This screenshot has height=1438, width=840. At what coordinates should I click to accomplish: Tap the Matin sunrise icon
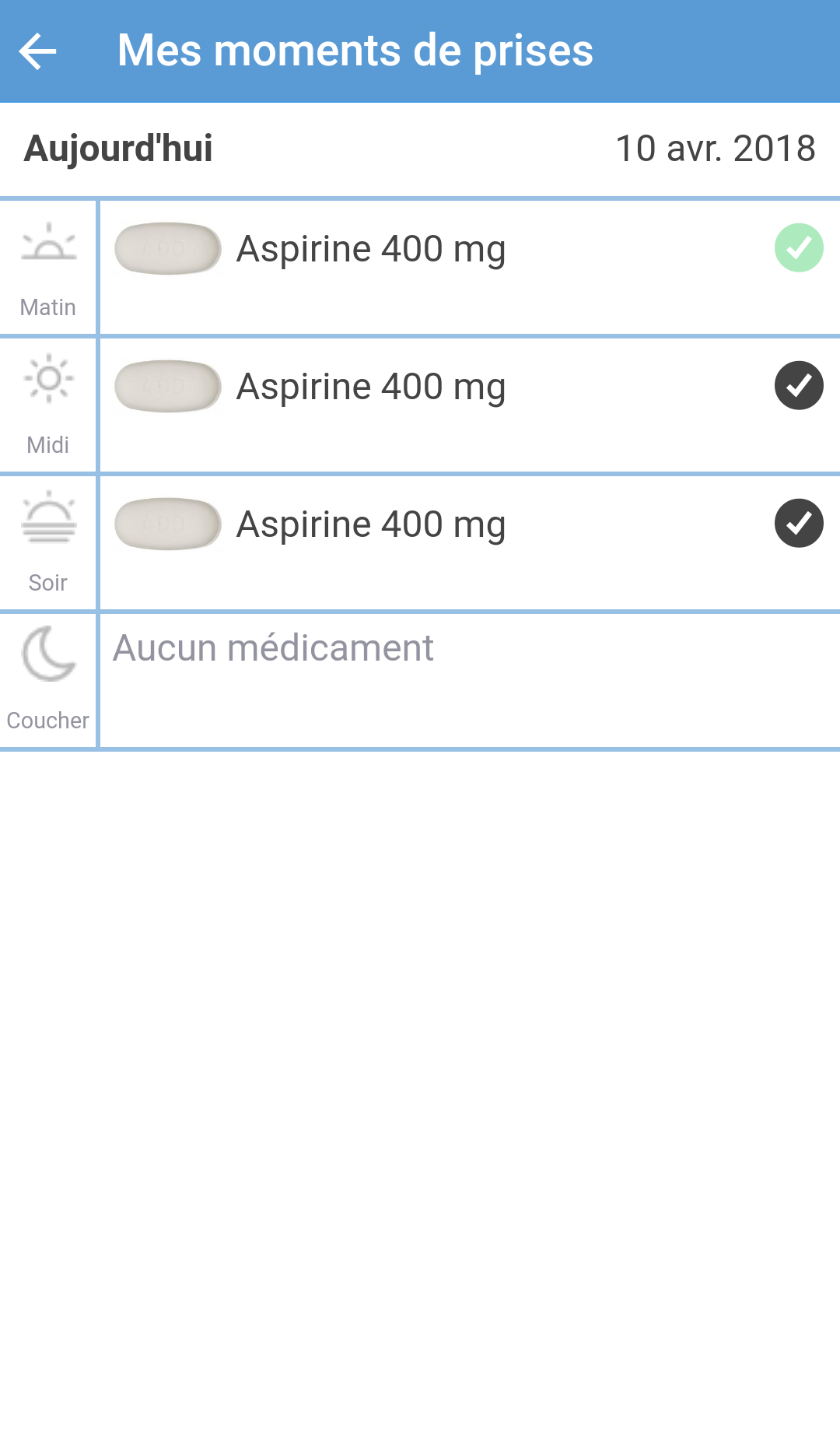point(49,243)
